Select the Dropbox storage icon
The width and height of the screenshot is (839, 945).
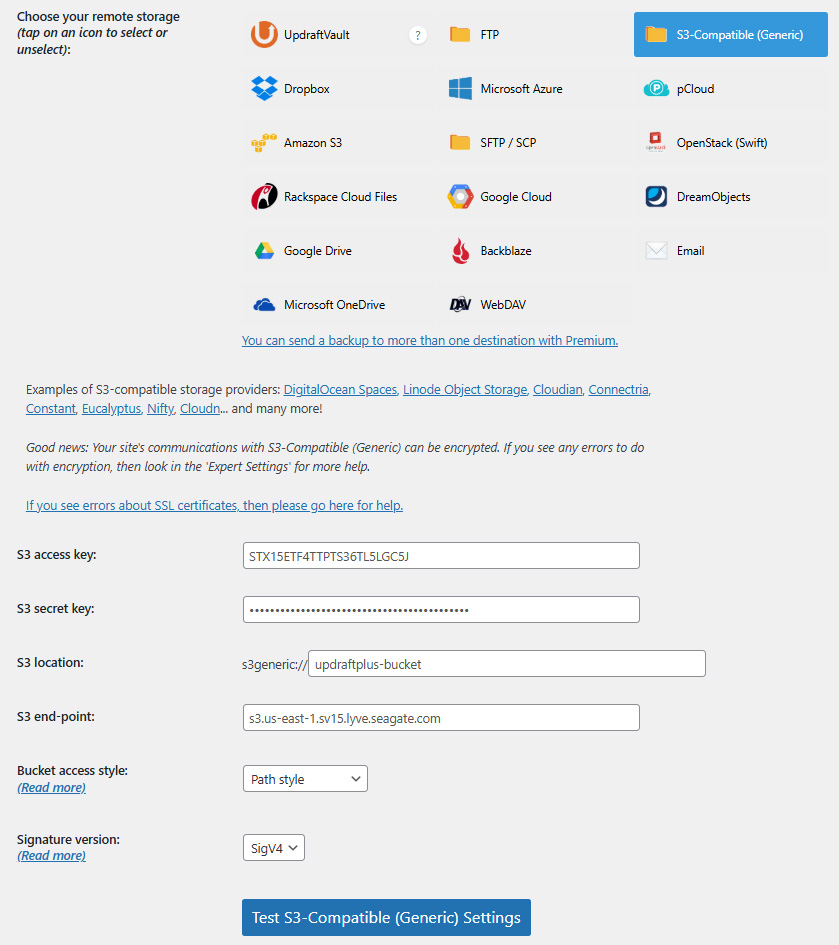click(264, 89)
